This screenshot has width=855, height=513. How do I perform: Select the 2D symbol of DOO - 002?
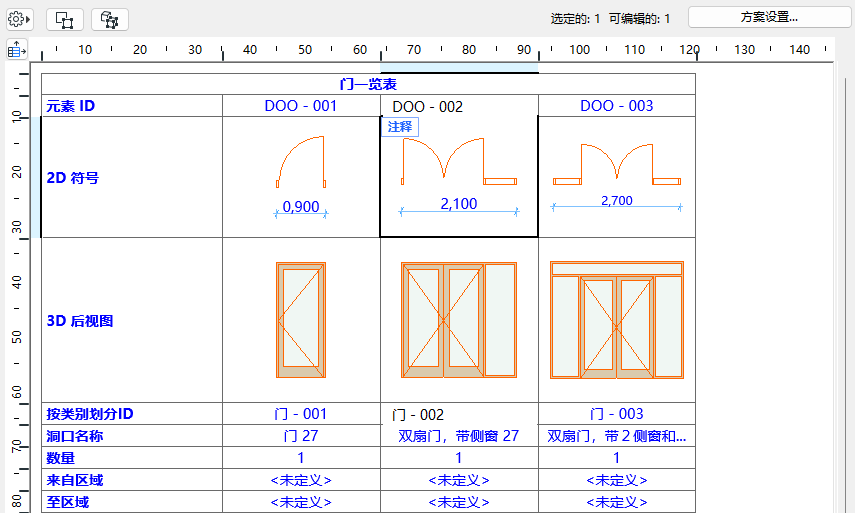(459, 161)
